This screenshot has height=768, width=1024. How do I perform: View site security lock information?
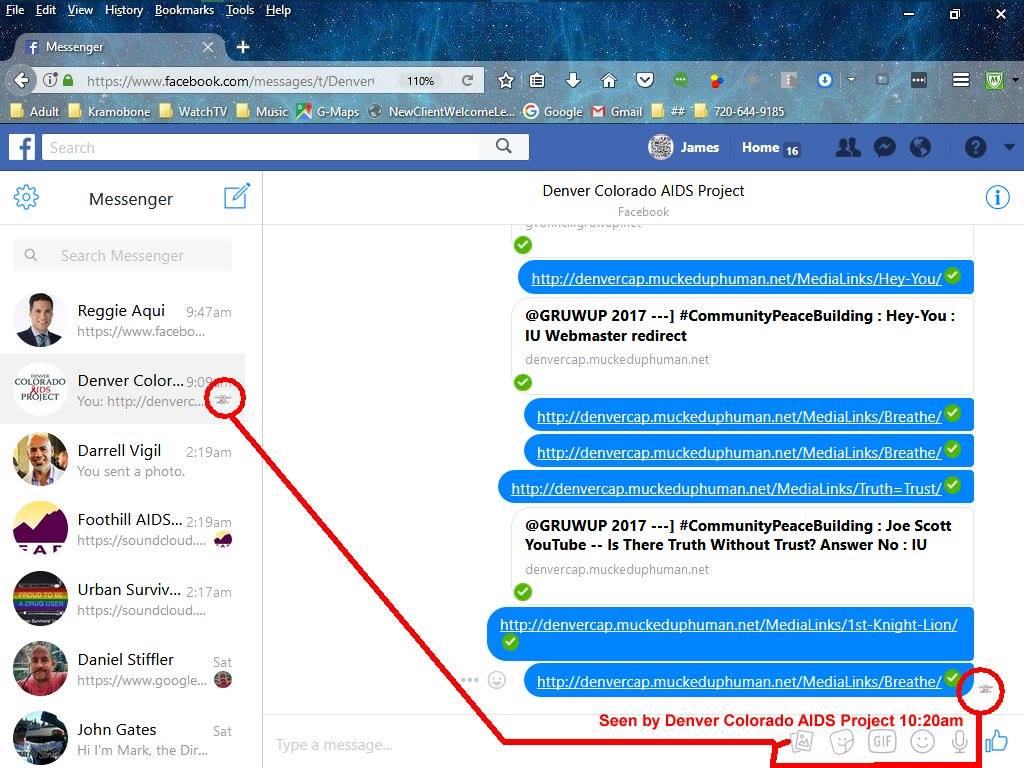[68, 80]
